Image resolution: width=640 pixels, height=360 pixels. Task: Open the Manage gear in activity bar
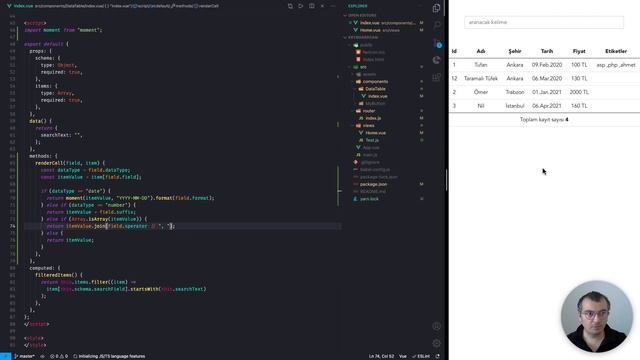coord(436,343)
